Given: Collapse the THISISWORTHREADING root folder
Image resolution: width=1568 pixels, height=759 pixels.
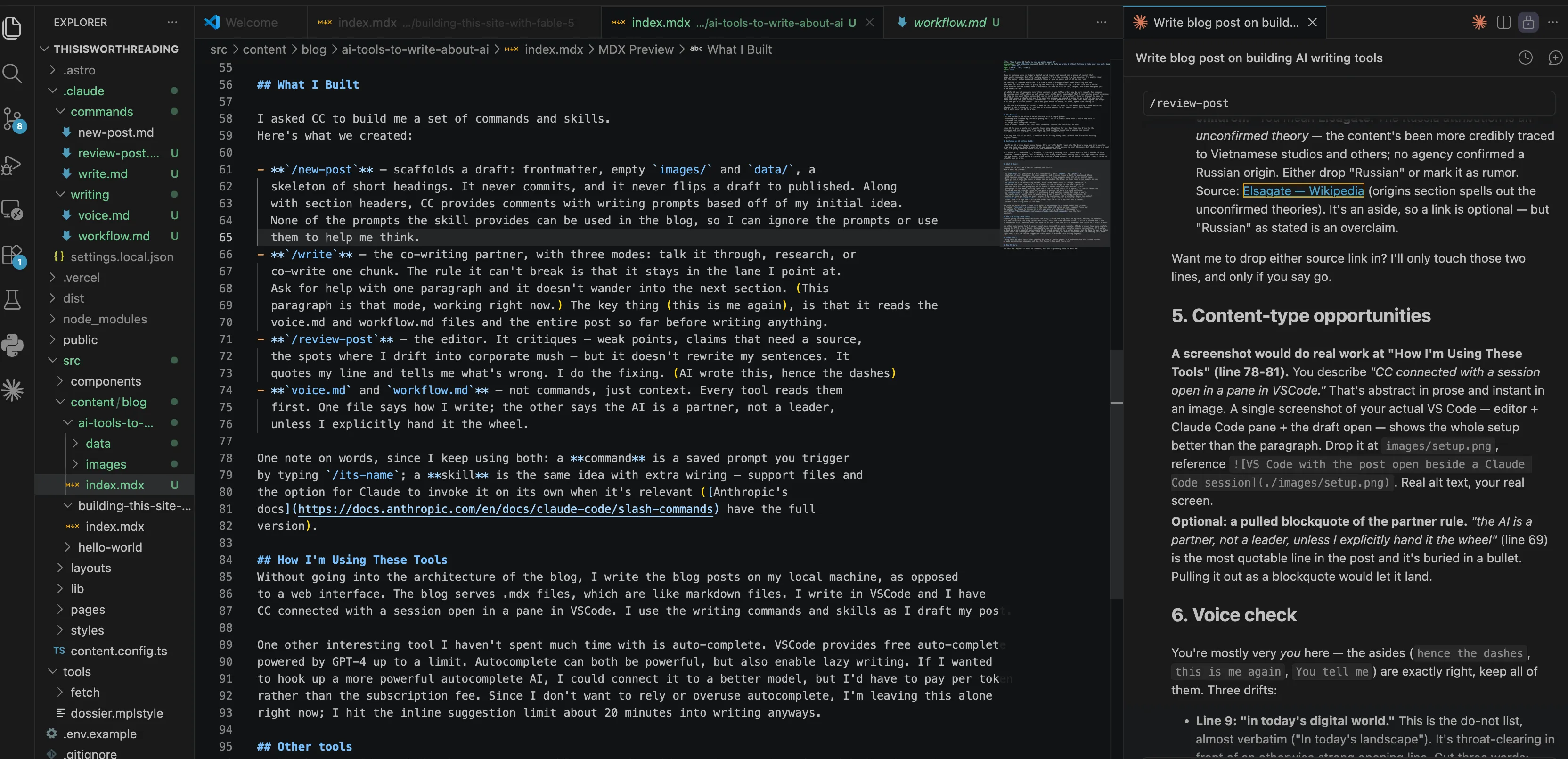Looking at the screenshot, I should [114, 49].
